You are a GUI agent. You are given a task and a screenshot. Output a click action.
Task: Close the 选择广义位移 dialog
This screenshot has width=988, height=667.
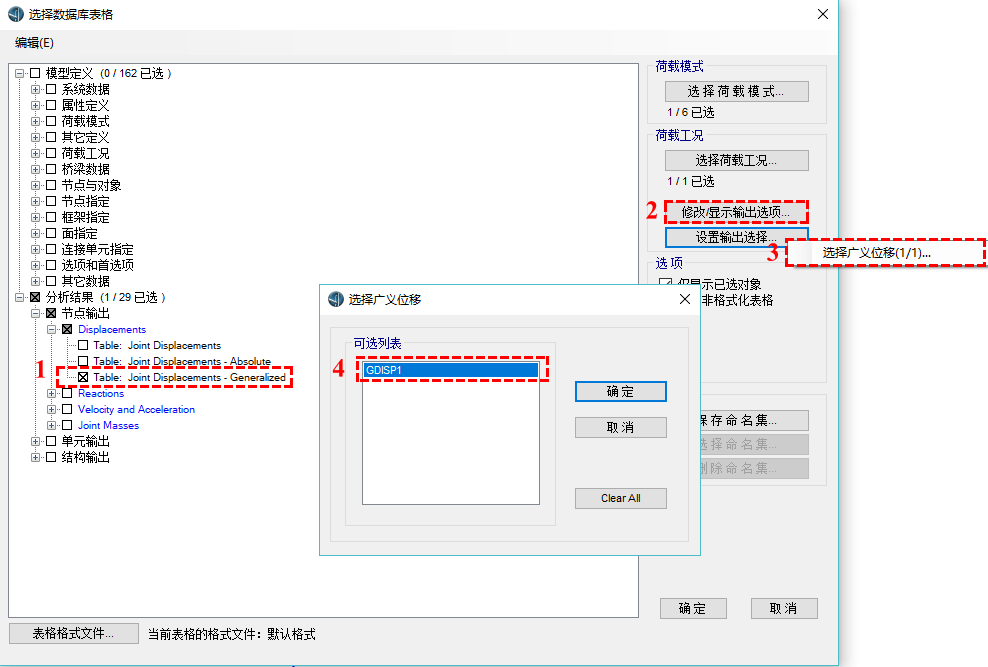click(x=684, y=299)
